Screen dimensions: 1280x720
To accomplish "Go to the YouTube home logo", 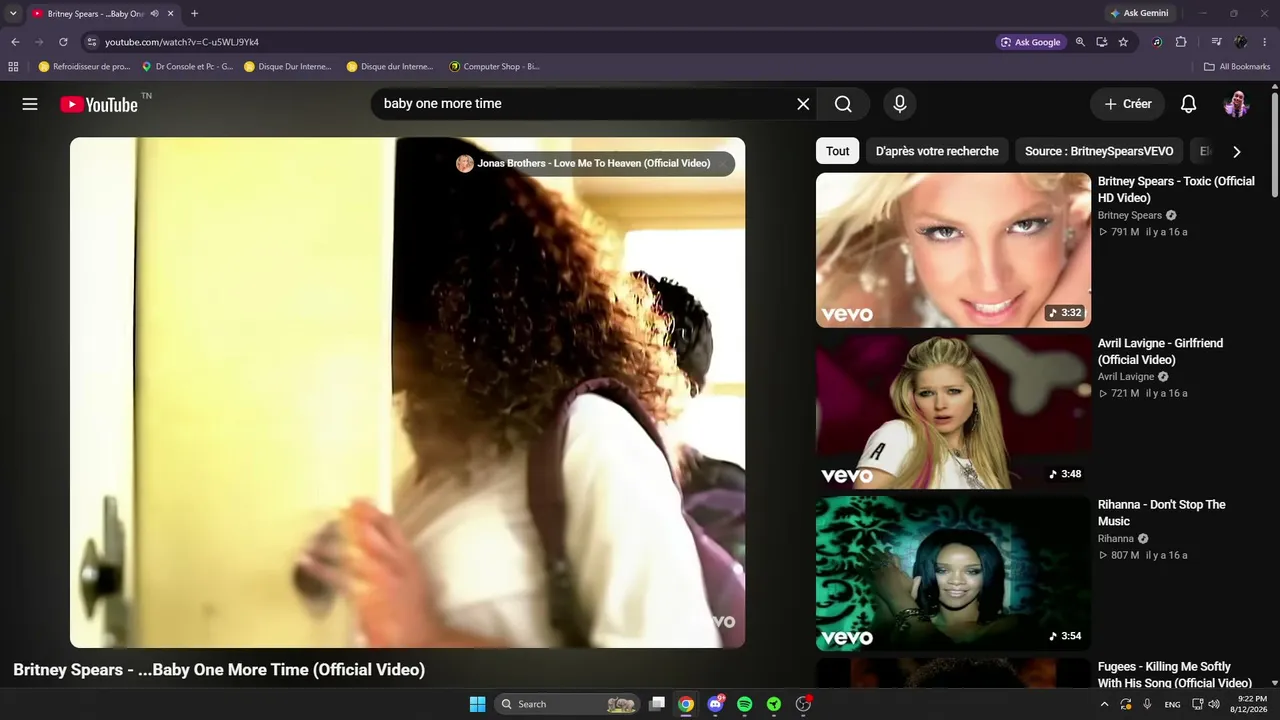I will click(x=99, y=104).
